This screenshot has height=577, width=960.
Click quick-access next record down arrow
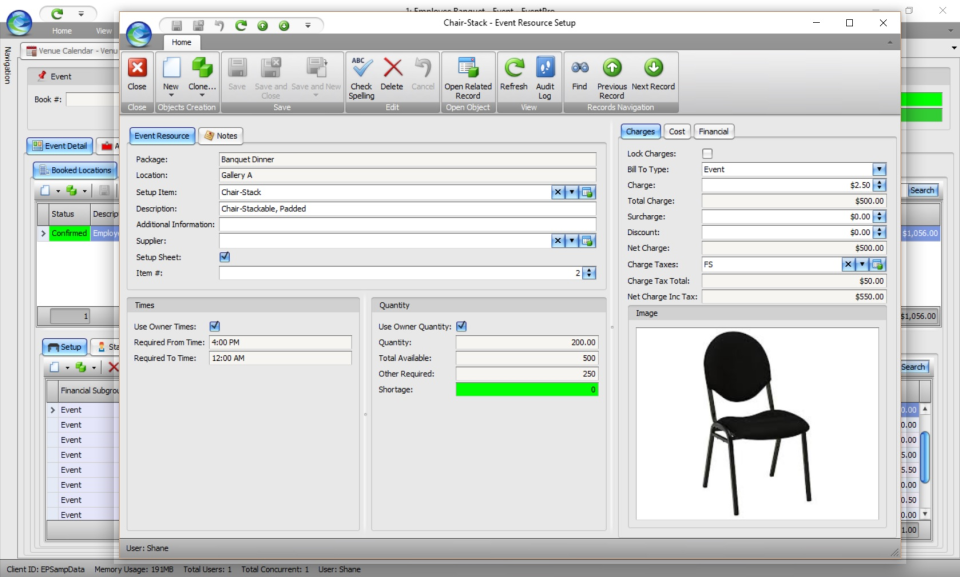(x=284, y=25)
